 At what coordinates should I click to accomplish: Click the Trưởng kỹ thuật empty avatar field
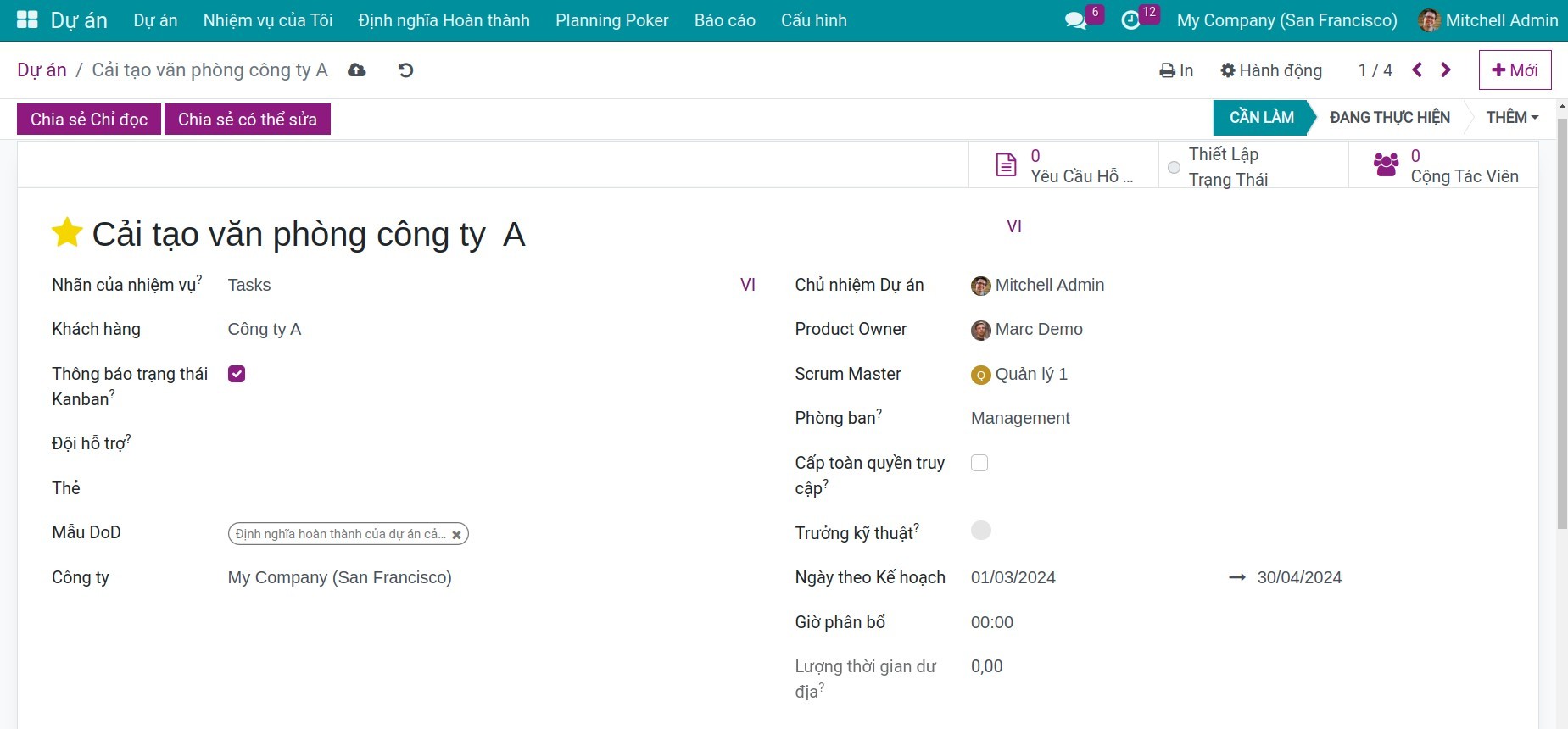coord(981,531)
